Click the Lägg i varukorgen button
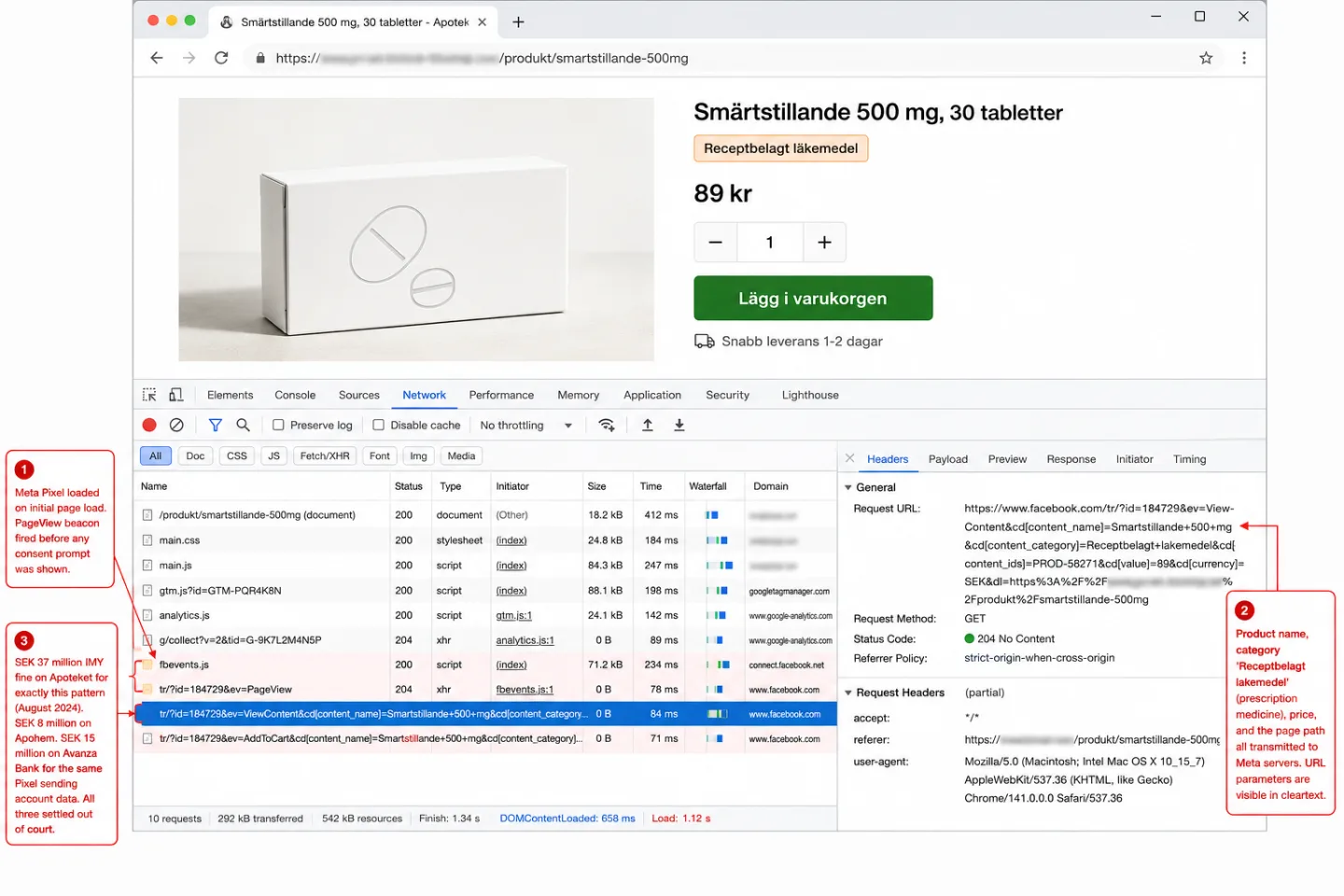Screen dimensions: 1344x896 coord(813,298)
